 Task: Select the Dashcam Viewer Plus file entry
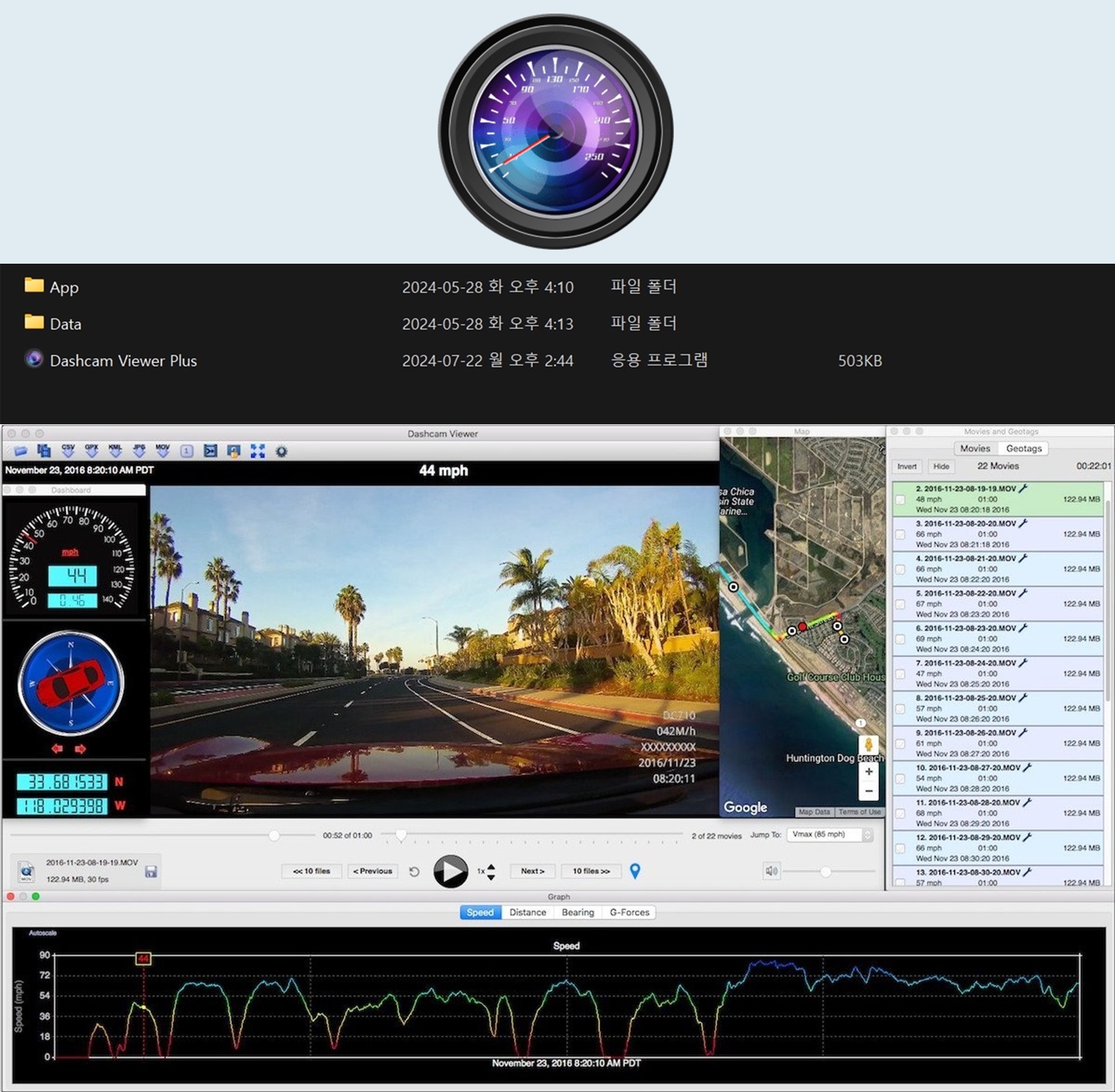pos(557,361)
